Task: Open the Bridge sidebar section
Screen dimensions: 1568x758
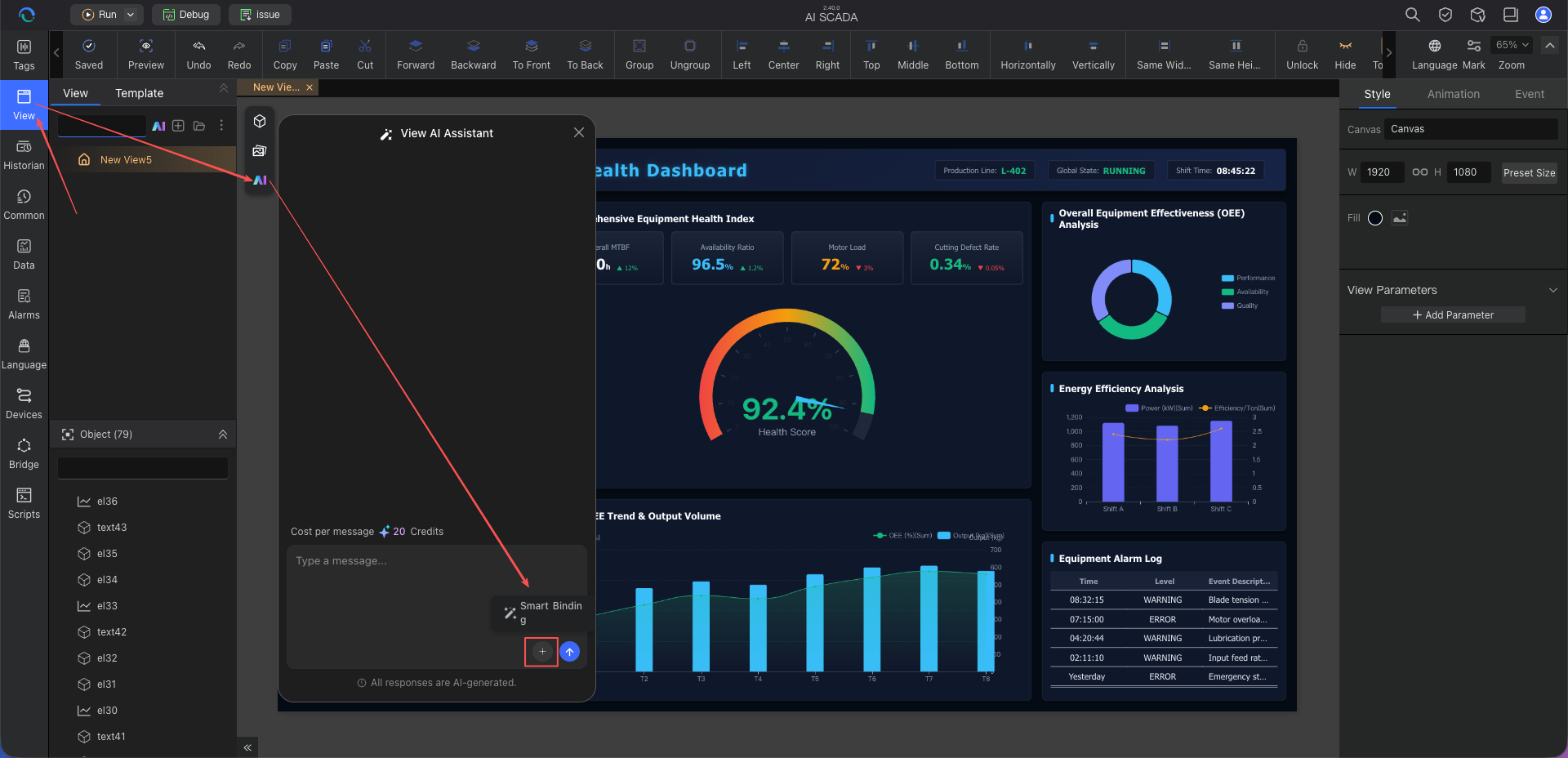Action: tap(24, 454)
